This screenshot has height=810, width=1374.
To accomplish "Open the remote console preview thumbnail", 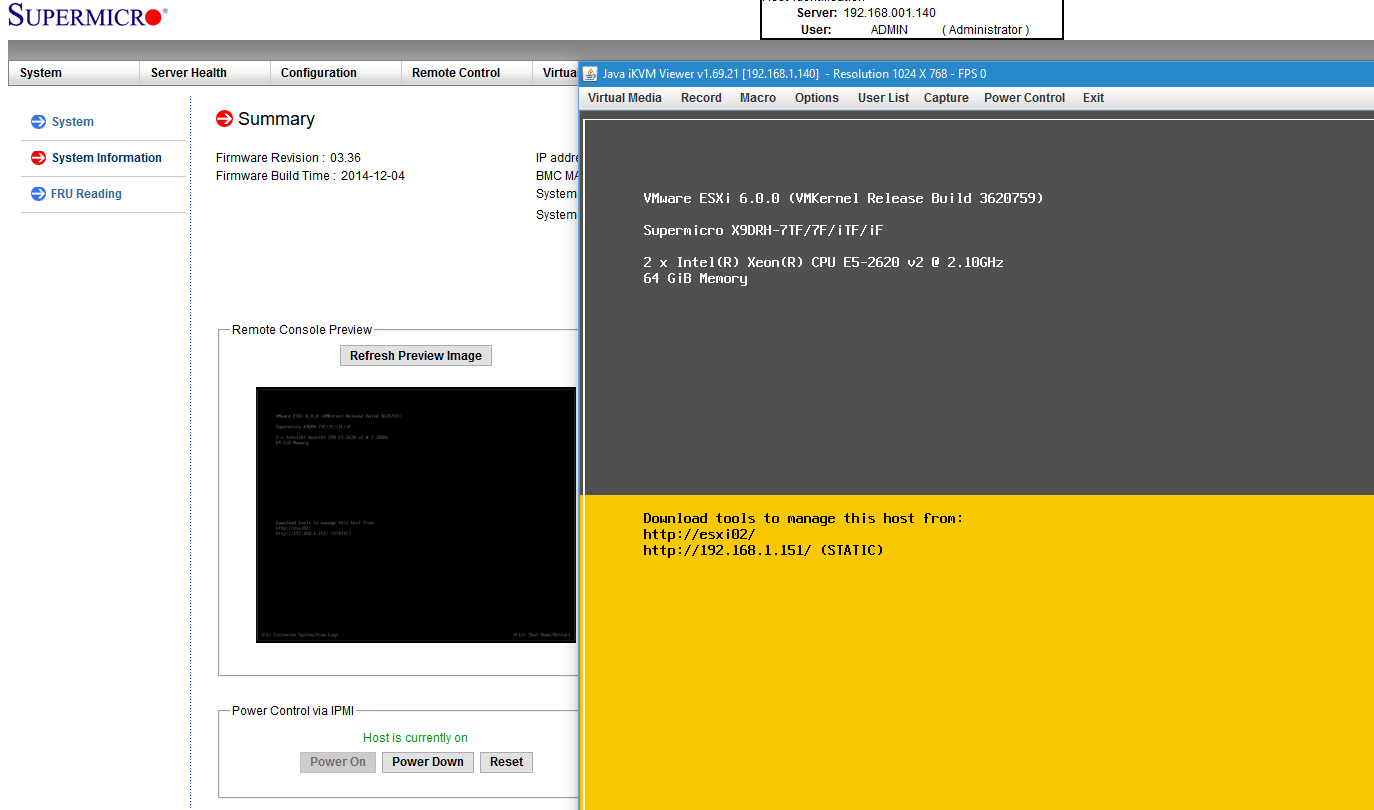I will [416, 515].
